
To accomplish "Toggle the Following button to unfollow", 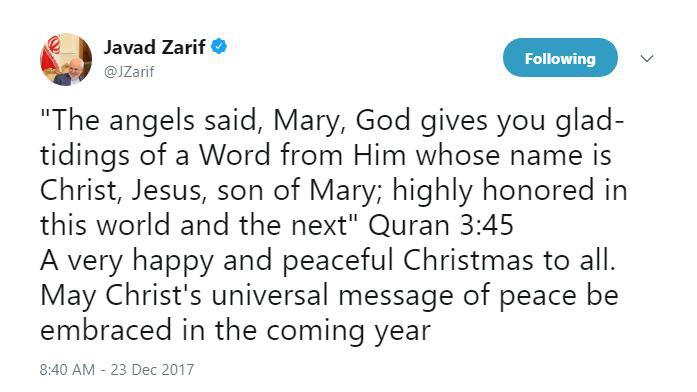I will pyautogui.click(x=560, y=58).
